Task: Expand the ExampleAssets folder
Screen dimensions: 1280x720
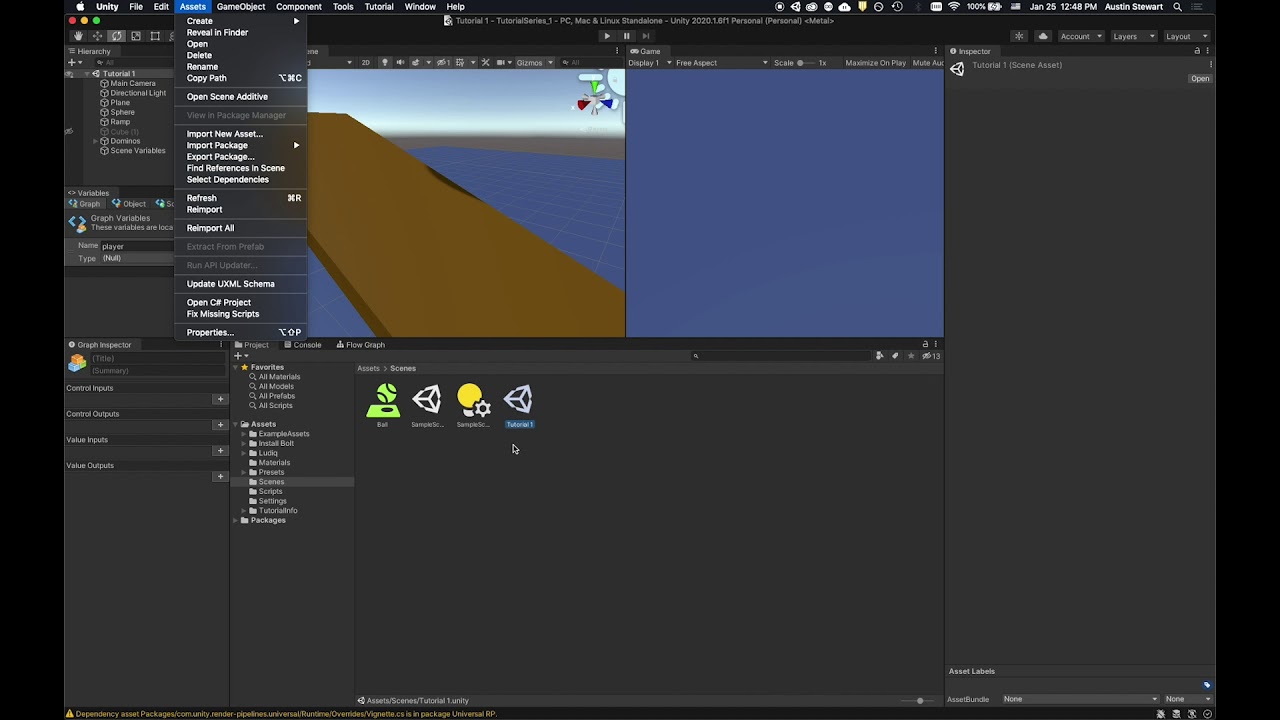Action: [244, 434]
